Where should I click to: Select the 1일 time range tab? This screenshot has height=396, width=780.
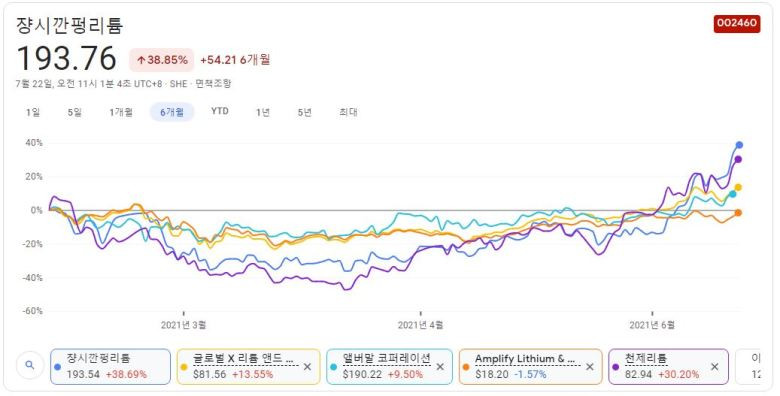33,112
